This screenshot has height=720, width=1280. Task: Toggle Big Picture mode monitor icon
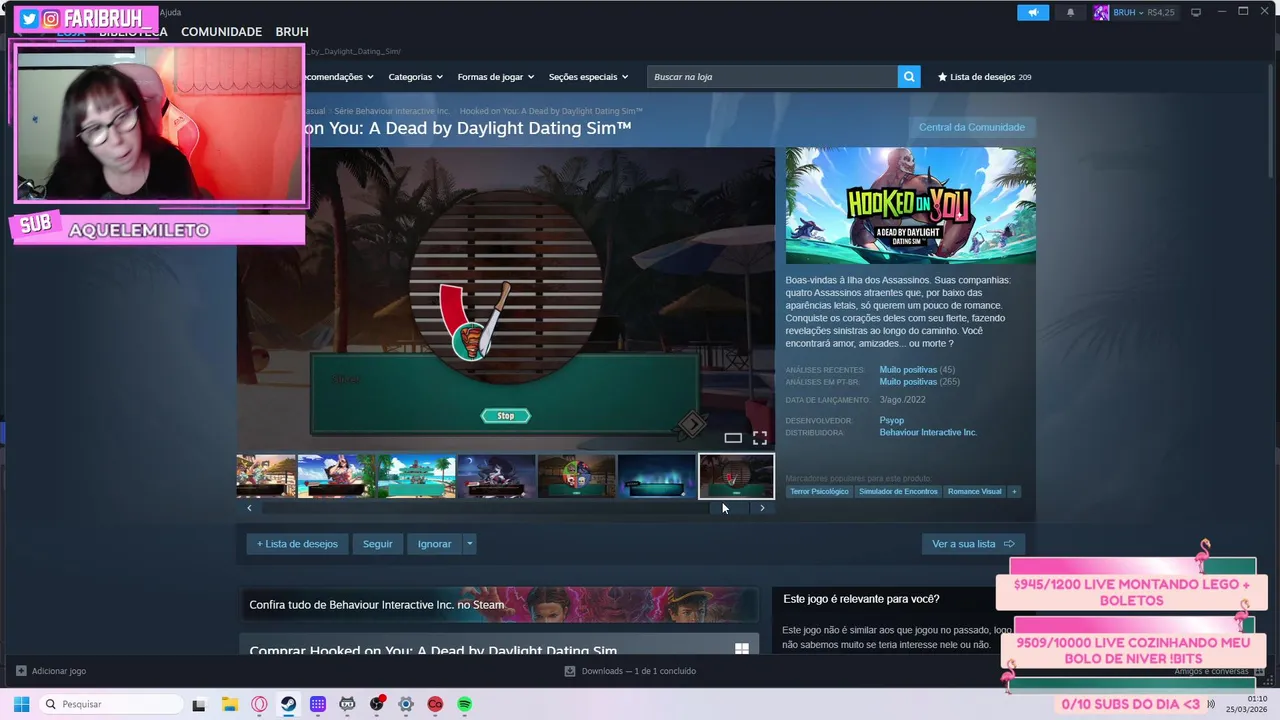1195,12
